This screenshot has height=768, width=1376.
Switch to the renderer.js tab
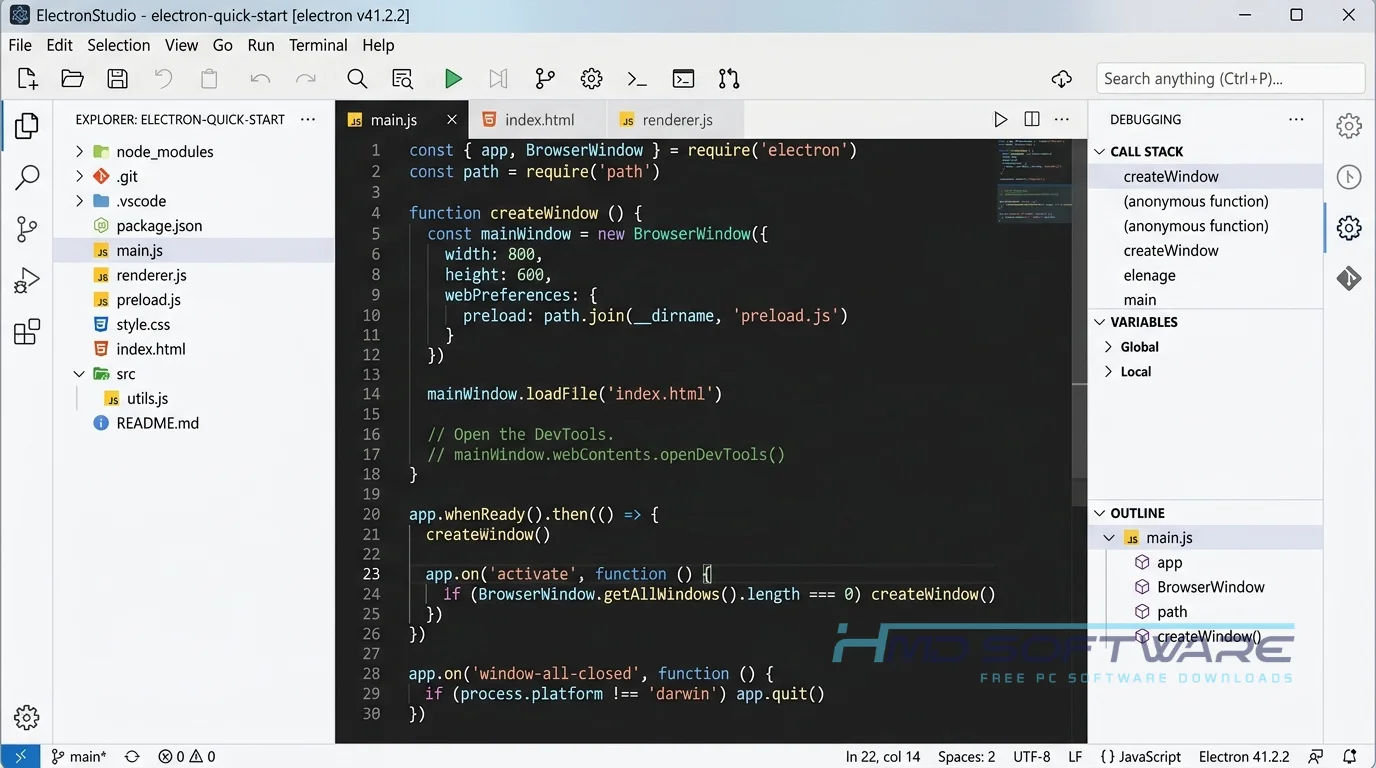tap(676, 120)
